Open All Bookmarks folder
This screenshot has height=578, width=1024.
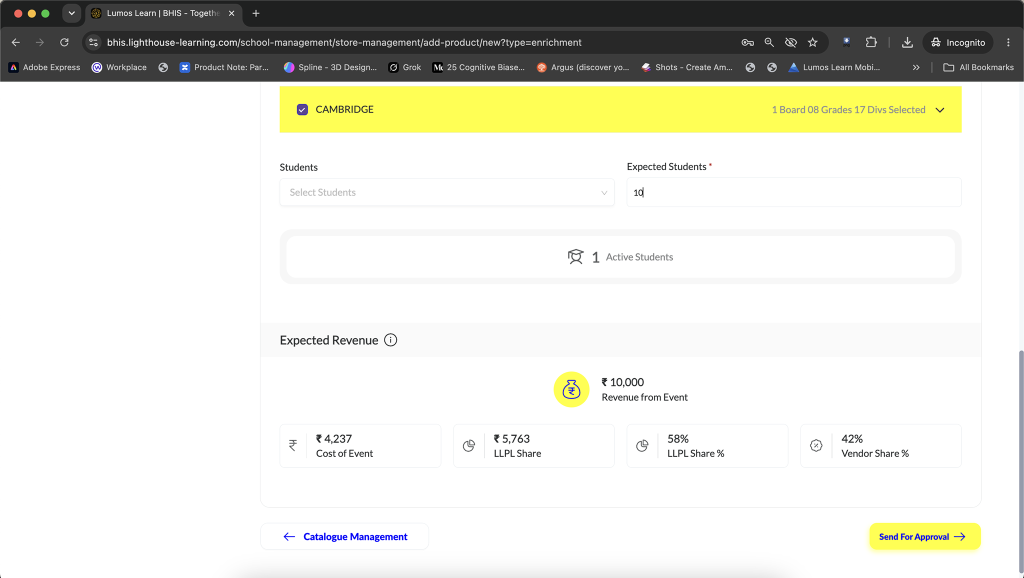[978, 67]
